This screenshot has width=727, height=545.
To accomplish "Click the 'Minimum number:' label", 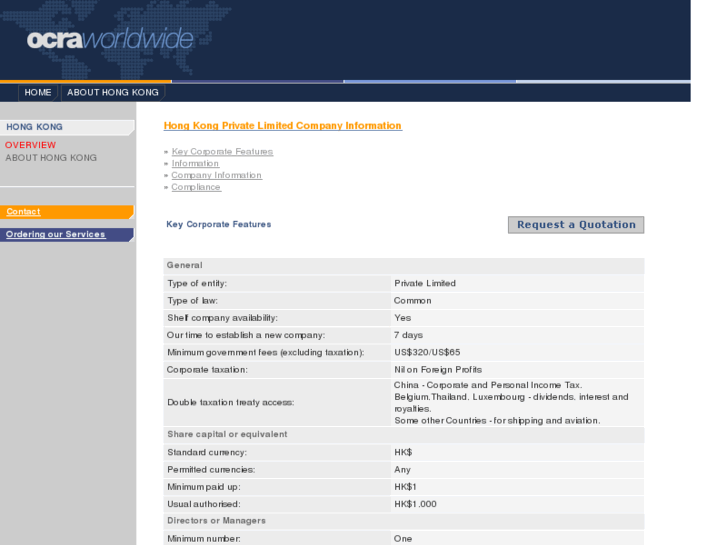I will point(204,539).
